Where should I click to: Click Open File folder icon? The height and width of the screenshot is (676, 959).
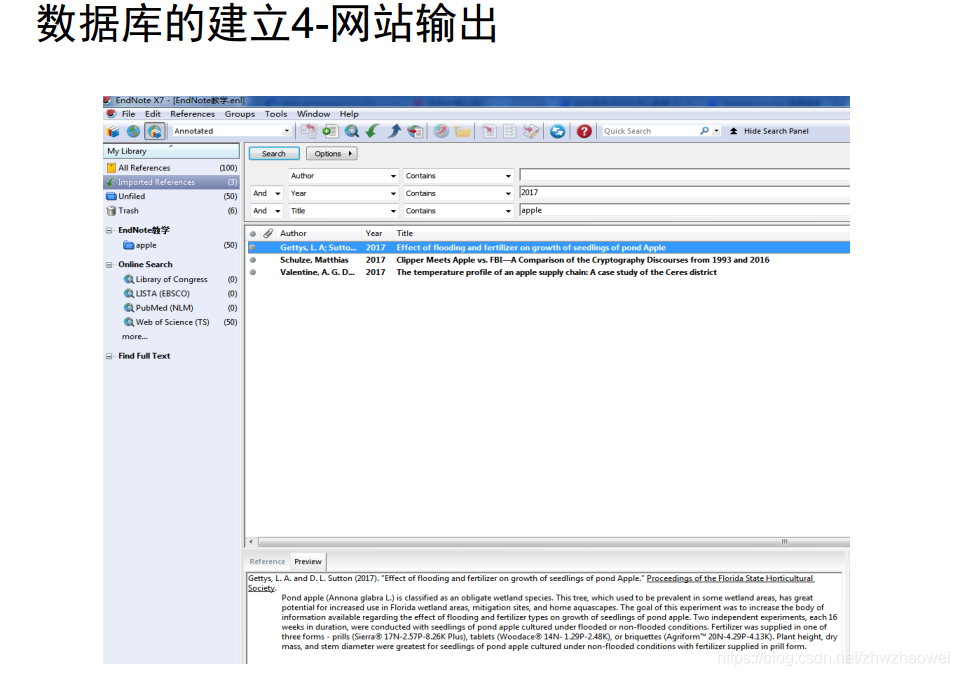[462, 131]
